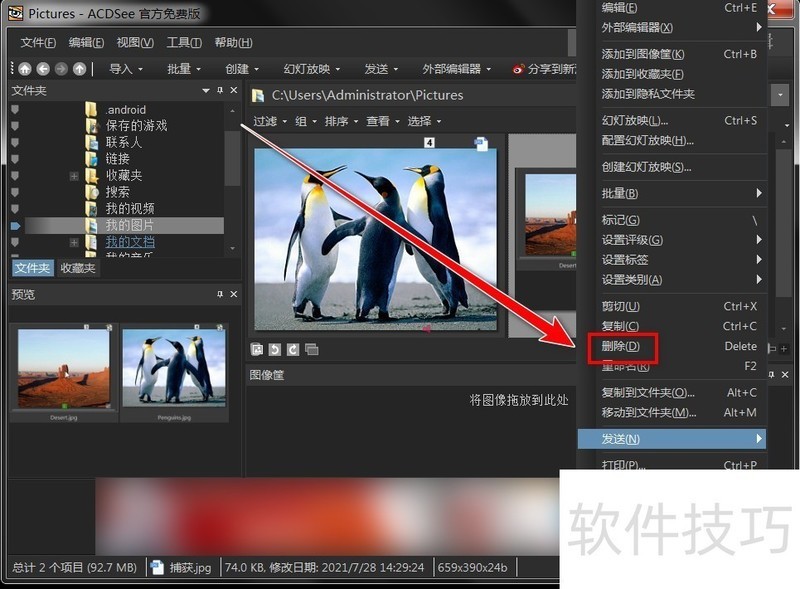
Task: Select the rotate right icon below the image
Action: 293,350
